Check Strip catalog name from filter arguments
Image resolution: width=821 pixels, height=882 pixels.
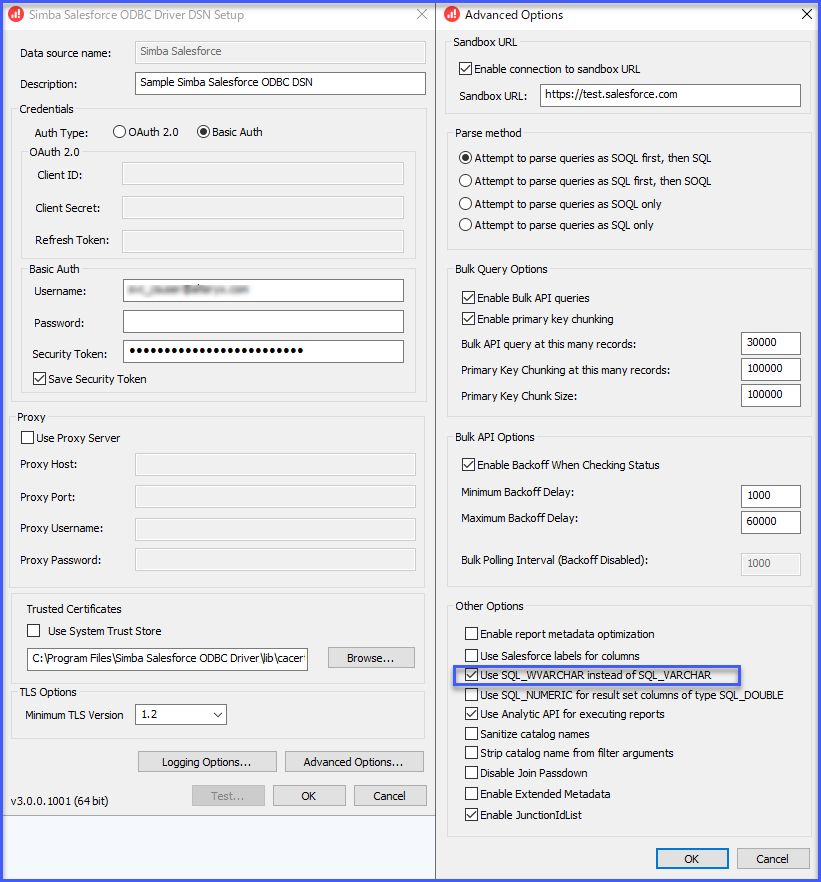(x=471, y=753)
